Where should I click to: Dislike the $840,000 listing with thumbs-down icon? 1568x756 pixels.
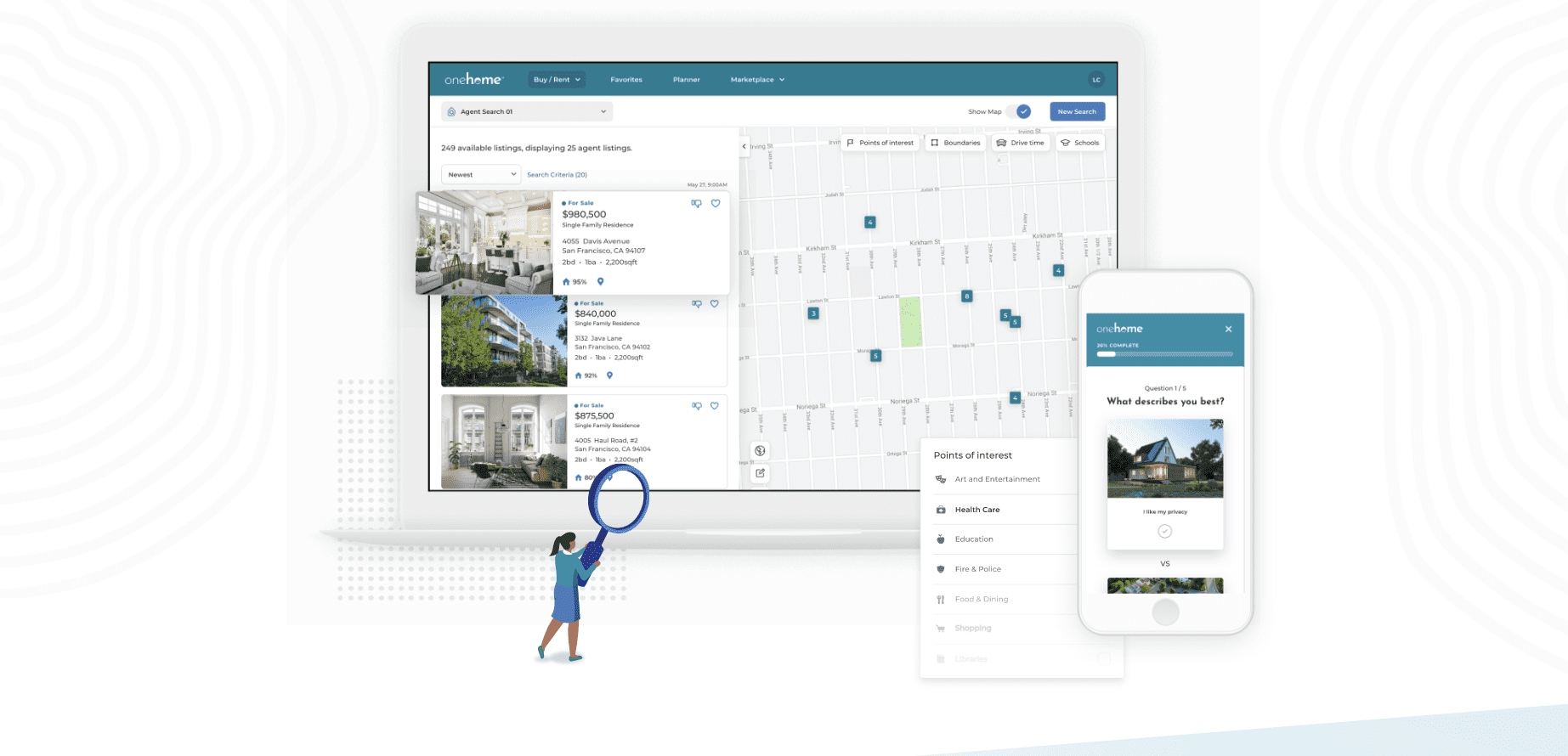pos(697,304)
